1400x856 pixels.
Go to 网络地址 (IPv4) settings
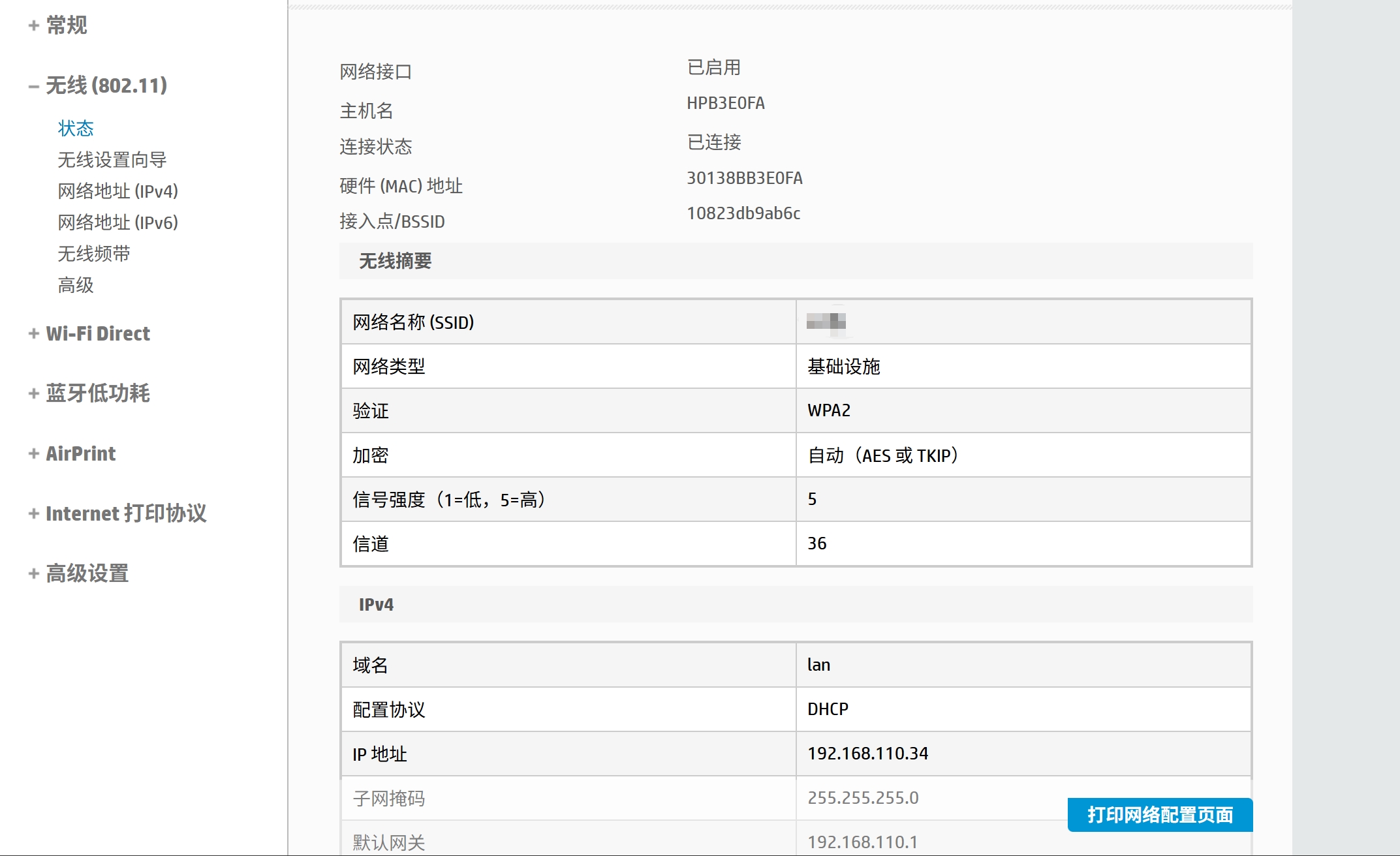click(x=117, y=191)
